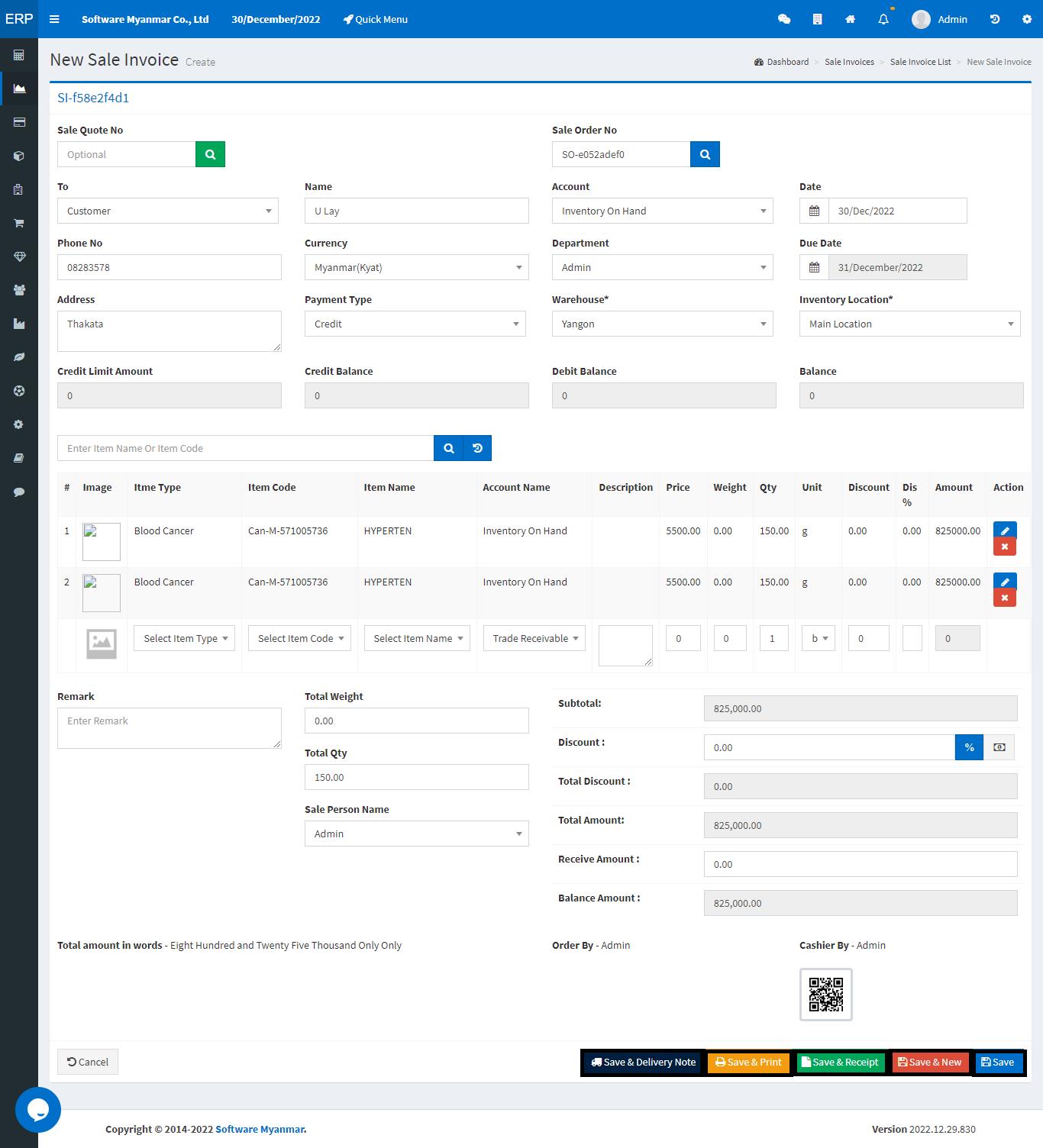Open Admin user menu
This screenshot has height=1148, width=1043.
[939, 19]
